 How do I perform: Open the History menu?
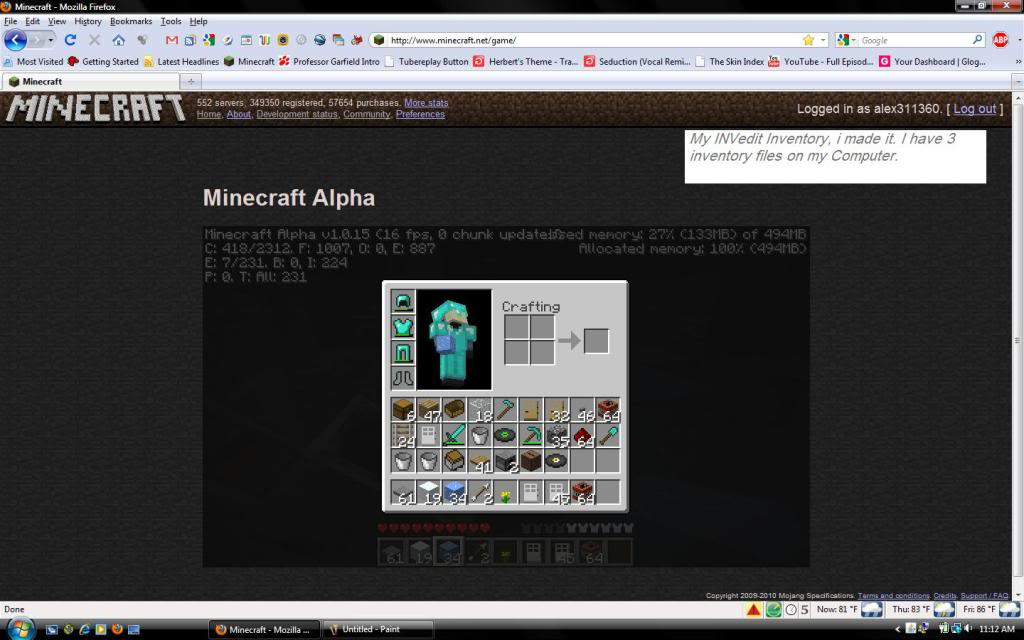[x=88, y=21]
